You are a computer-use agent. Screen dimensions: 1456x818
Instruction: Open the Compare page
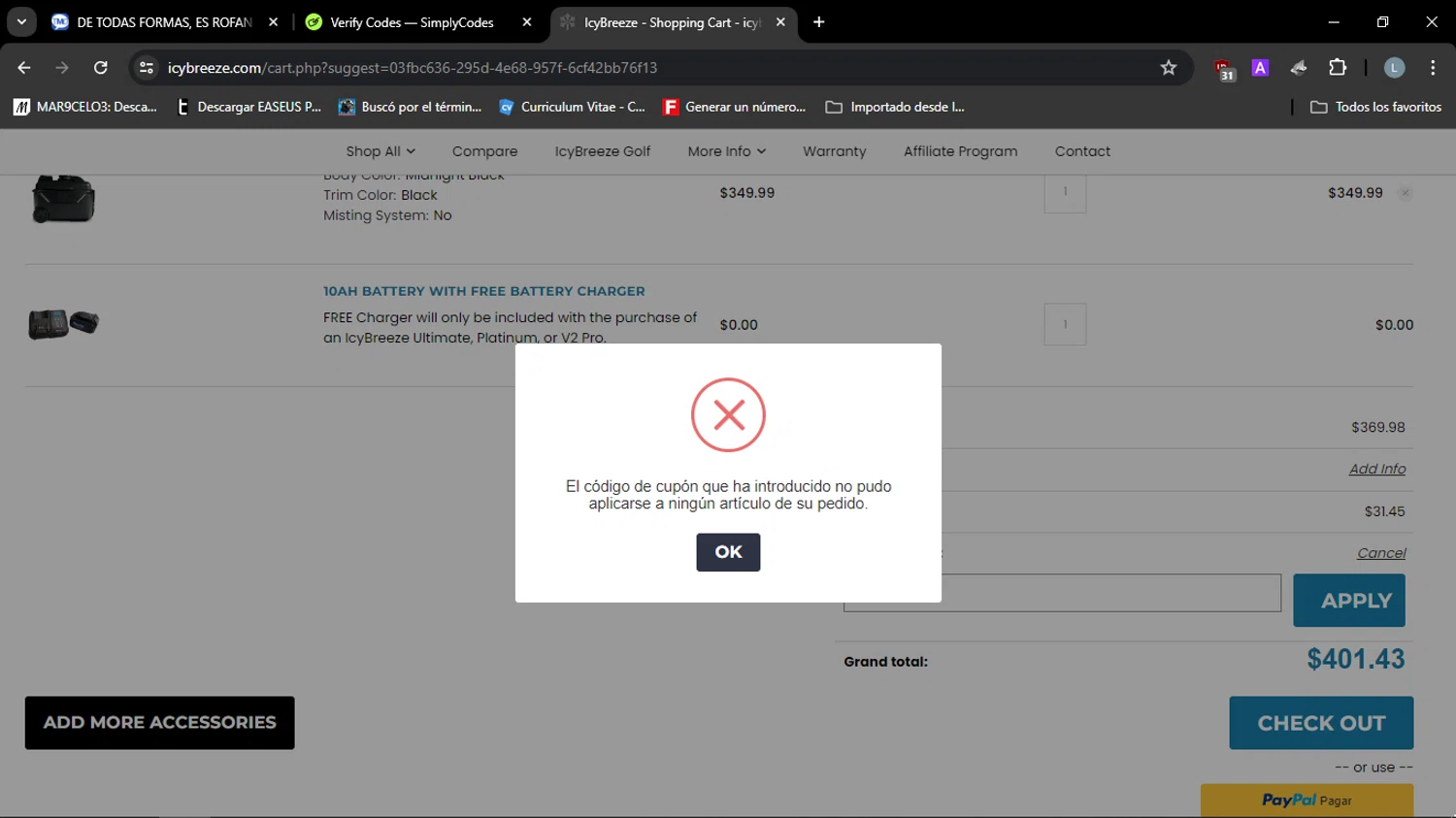click(x=484, y=151)
